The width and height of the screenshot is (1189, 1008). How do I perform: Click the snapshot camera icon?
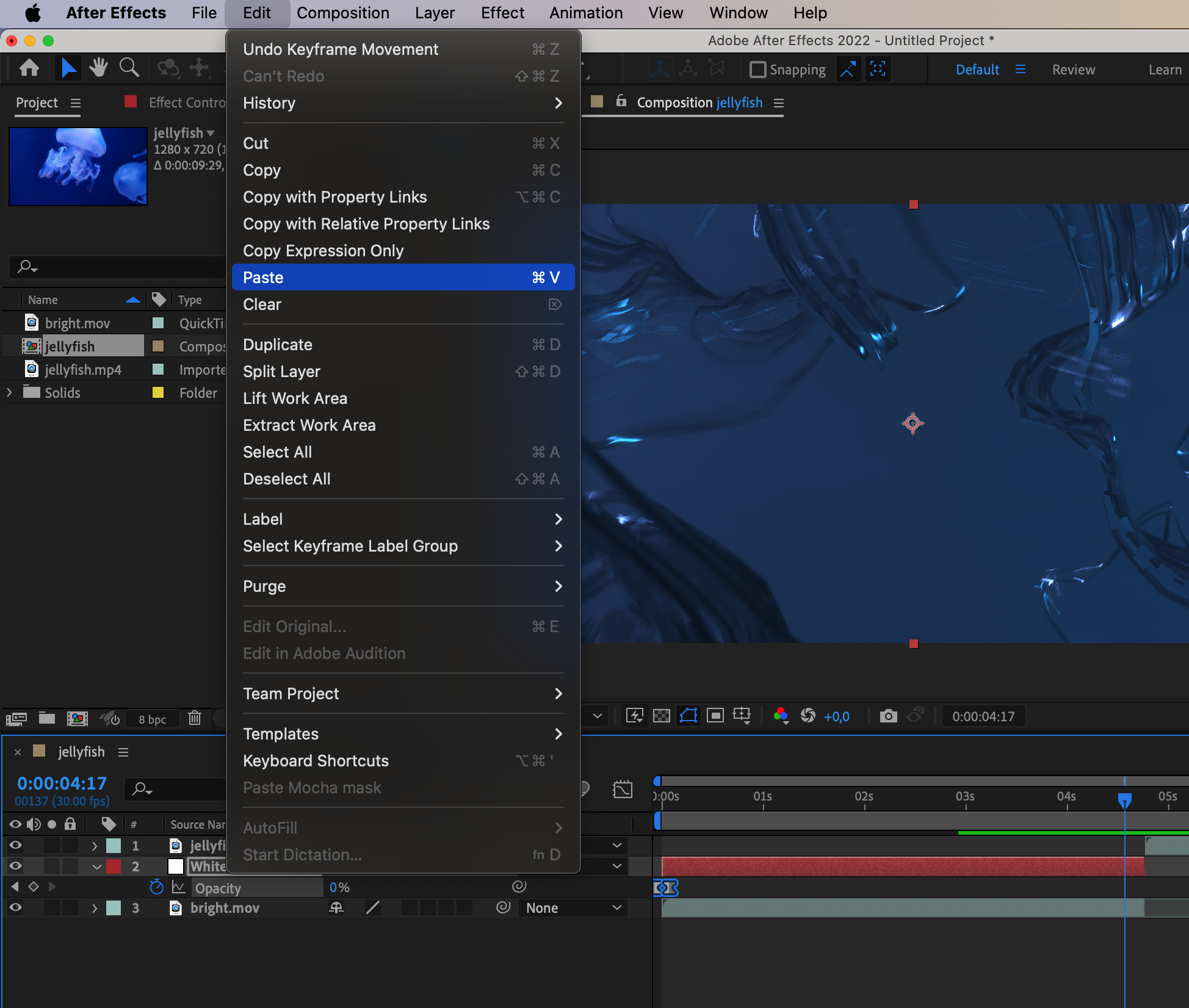[x=888, y=716]
